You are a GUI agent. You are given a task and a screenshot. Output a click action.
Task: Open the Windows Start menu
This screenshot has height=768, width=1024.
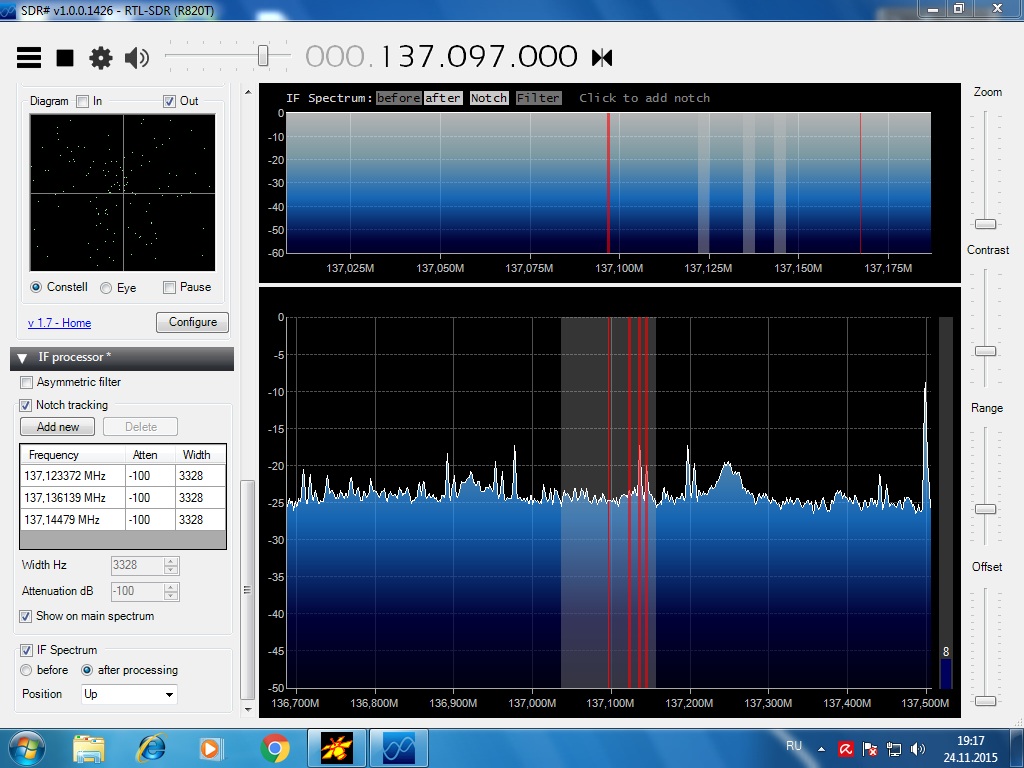[x=26, y=748]
